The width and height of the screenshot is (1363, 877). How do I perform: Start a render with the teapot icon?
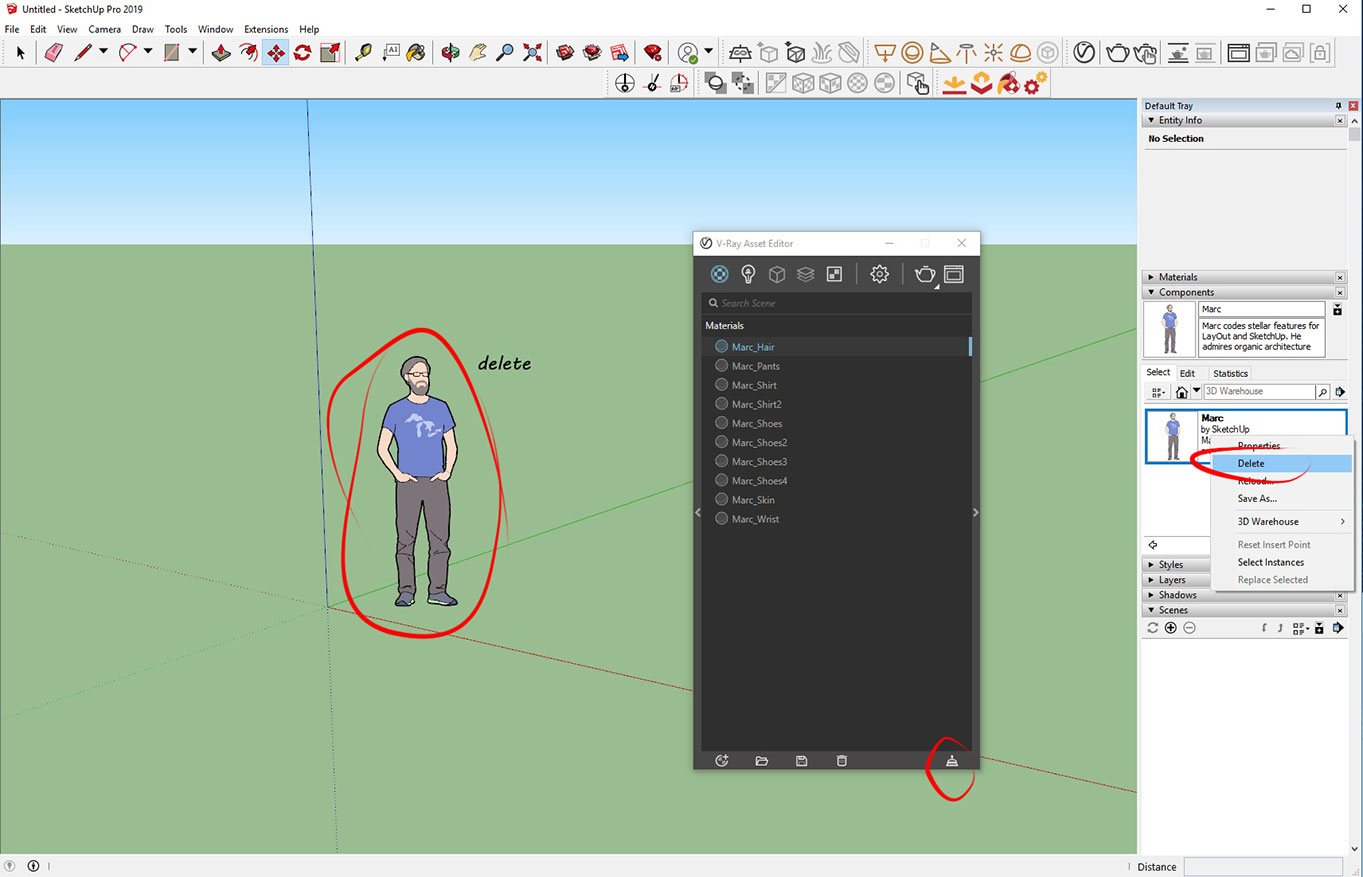pos(924,273)
